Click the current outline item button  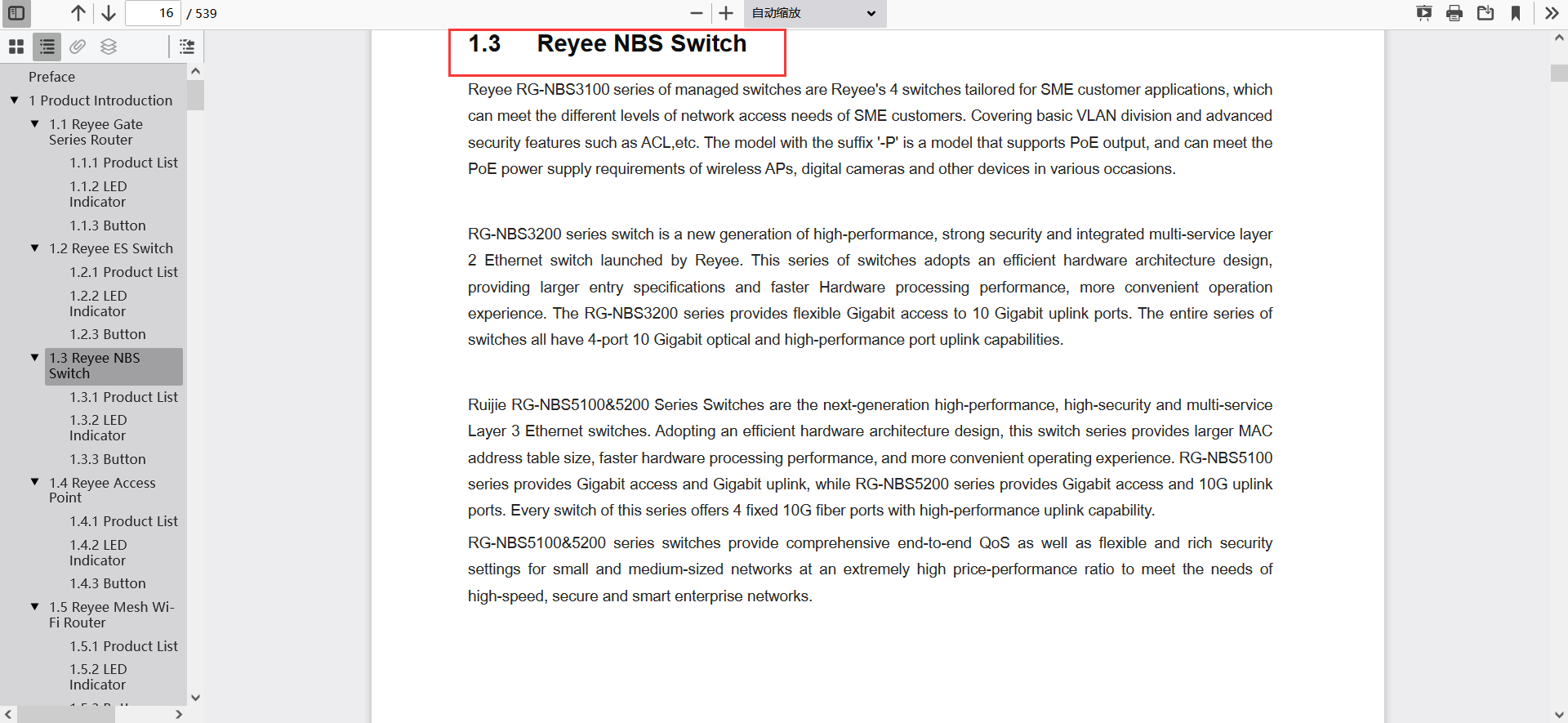(187, 47)
